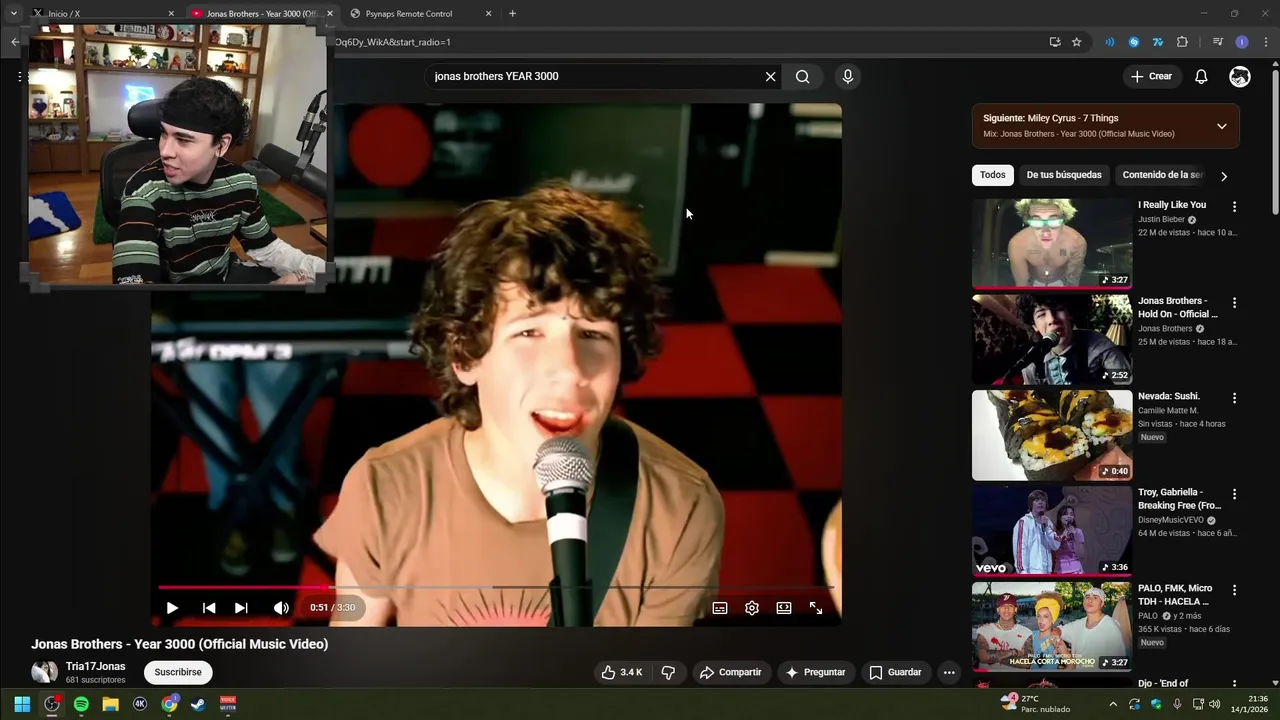Image resolution: width=1280 pixels, height=720 pixels.
Task: Open the 7TV extension icon
Action: coord(1158,42)
